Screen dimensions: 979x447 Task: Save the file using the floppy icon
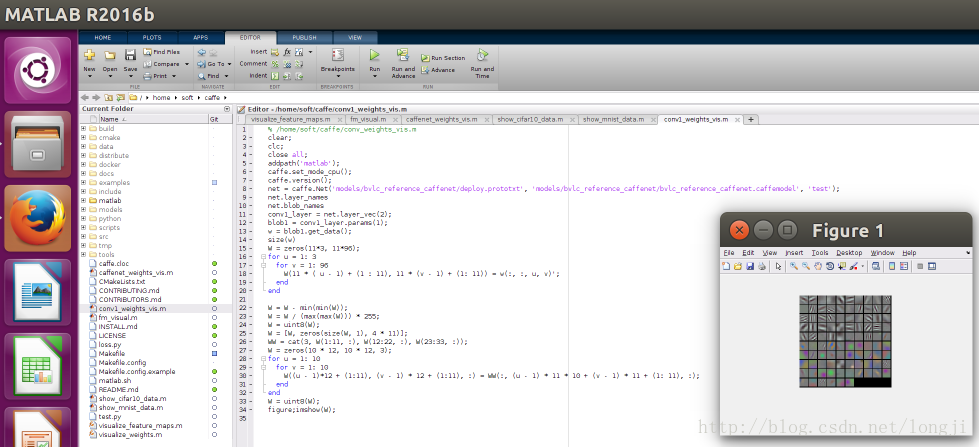[x=130, y=55]
